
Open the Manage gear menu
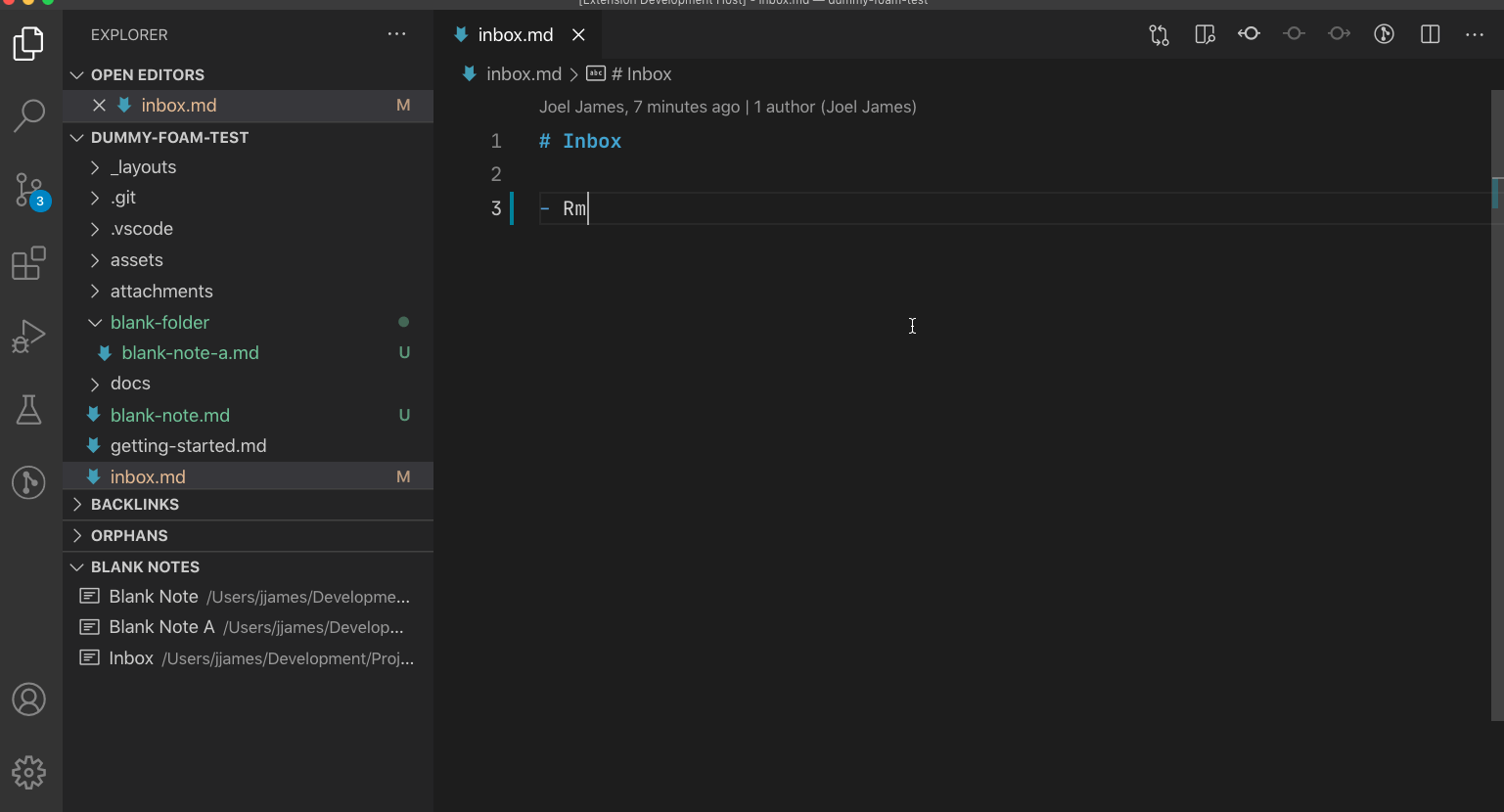coord(29,773)
